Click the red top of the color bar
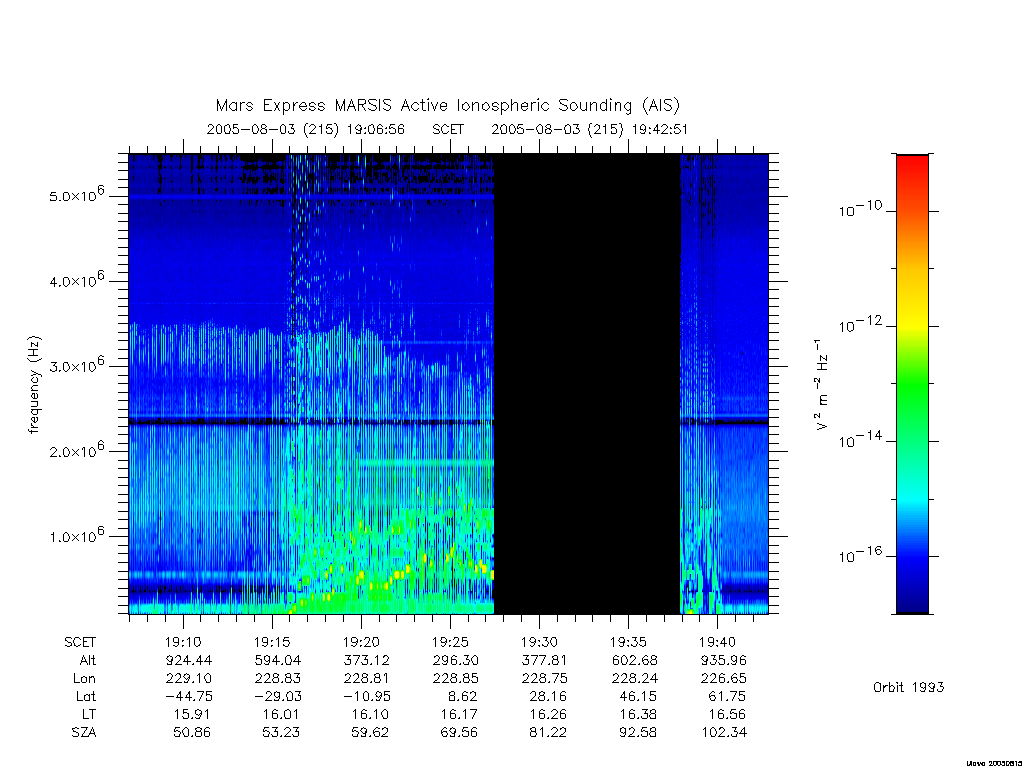The width and height of the screenshot is (1024, 768). coord(912,163)
